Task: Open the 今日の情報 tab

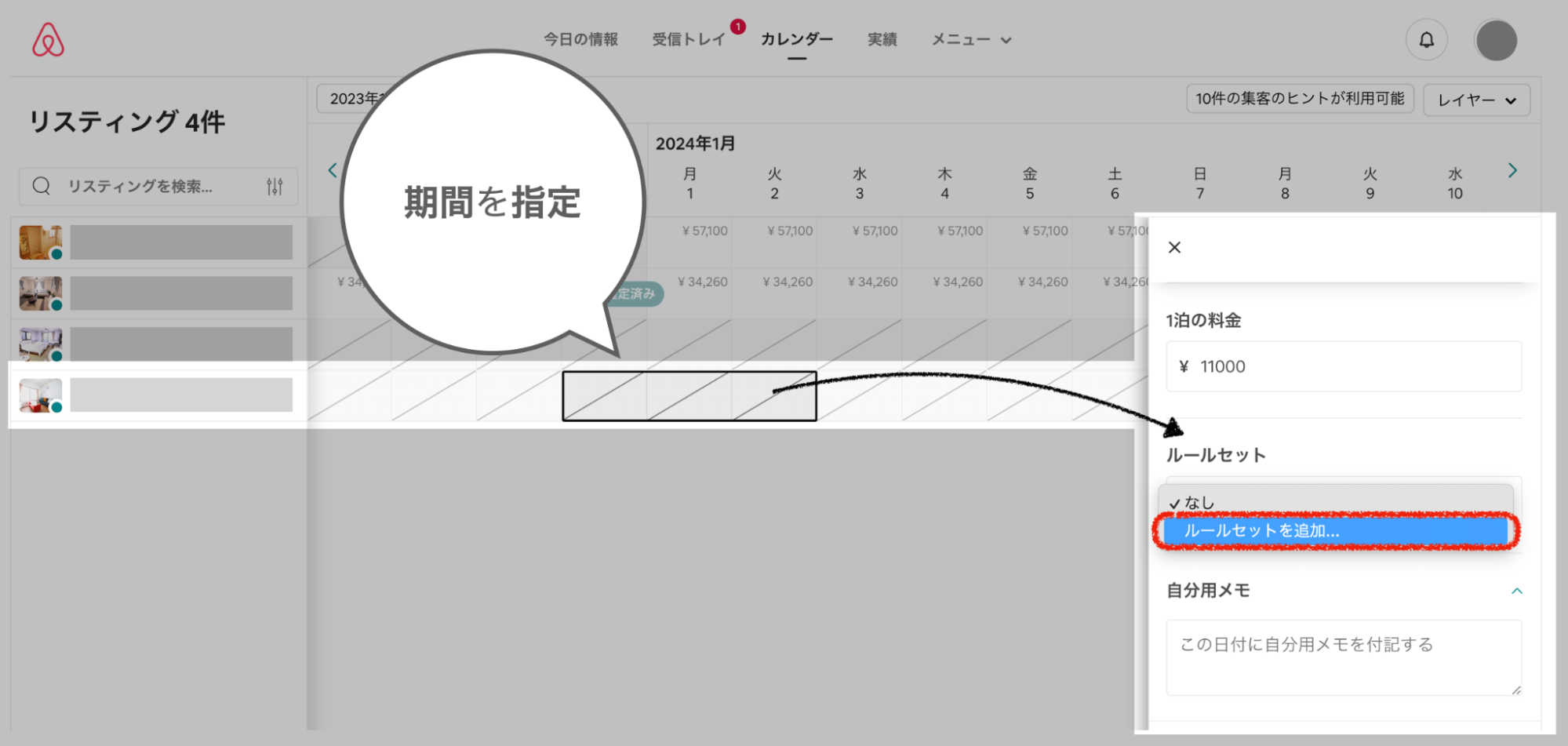Action: click(580, 40)
